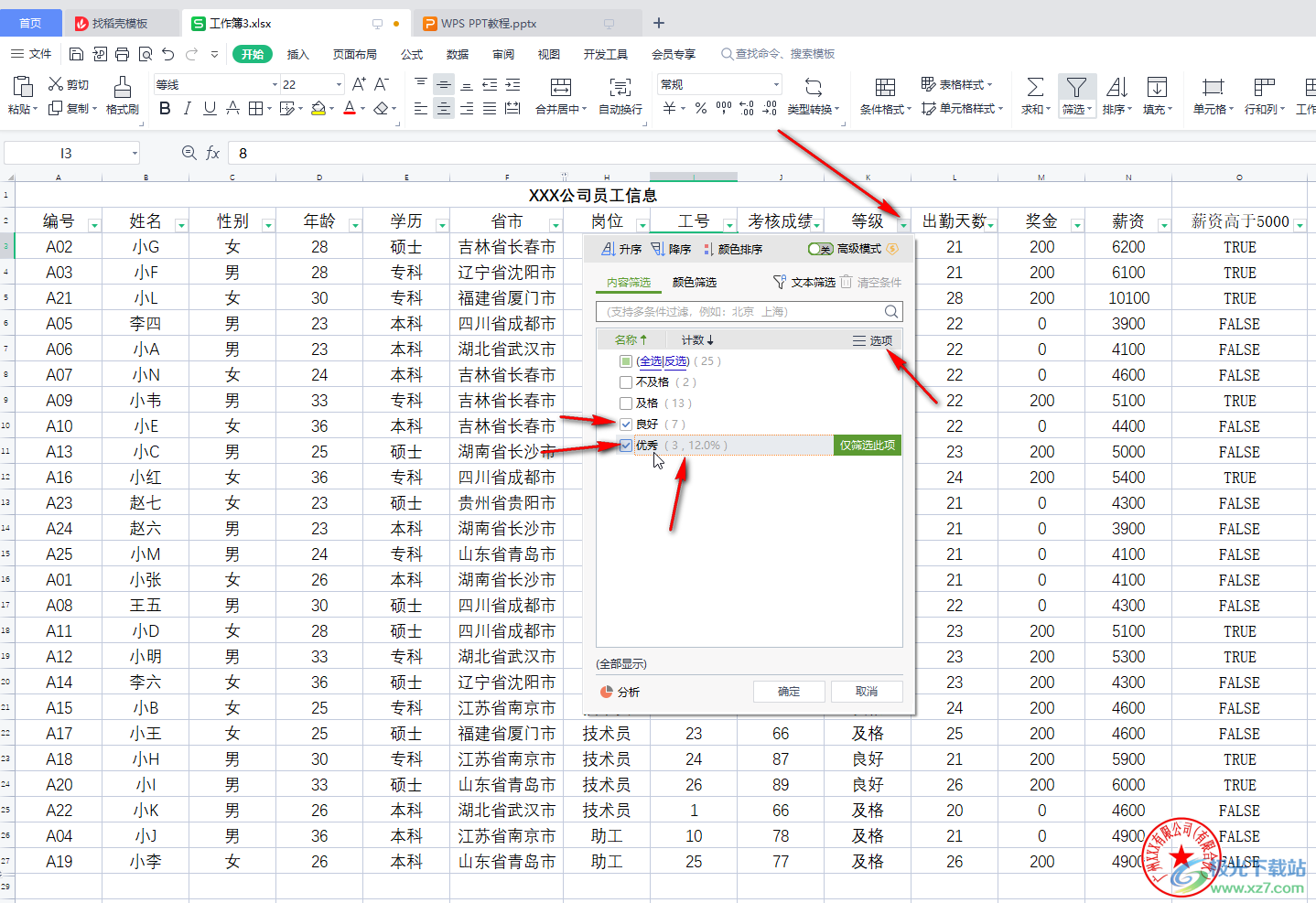
Task: Uncheck the 良好 checkbox
Action: [x=626, y=425]
